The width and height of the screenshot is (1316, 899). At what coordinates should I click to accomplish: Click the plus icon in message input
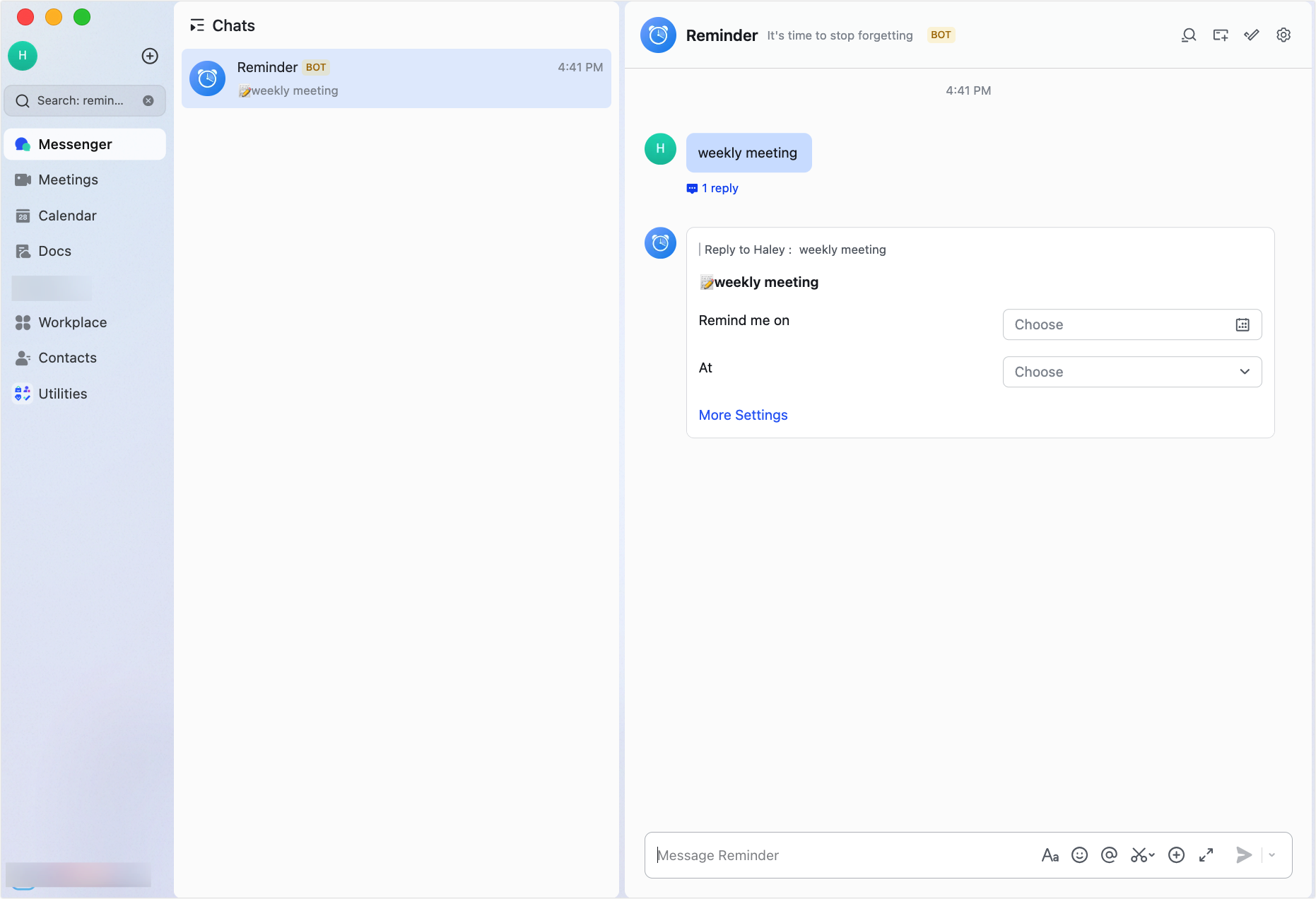(x=1176, y=855)
